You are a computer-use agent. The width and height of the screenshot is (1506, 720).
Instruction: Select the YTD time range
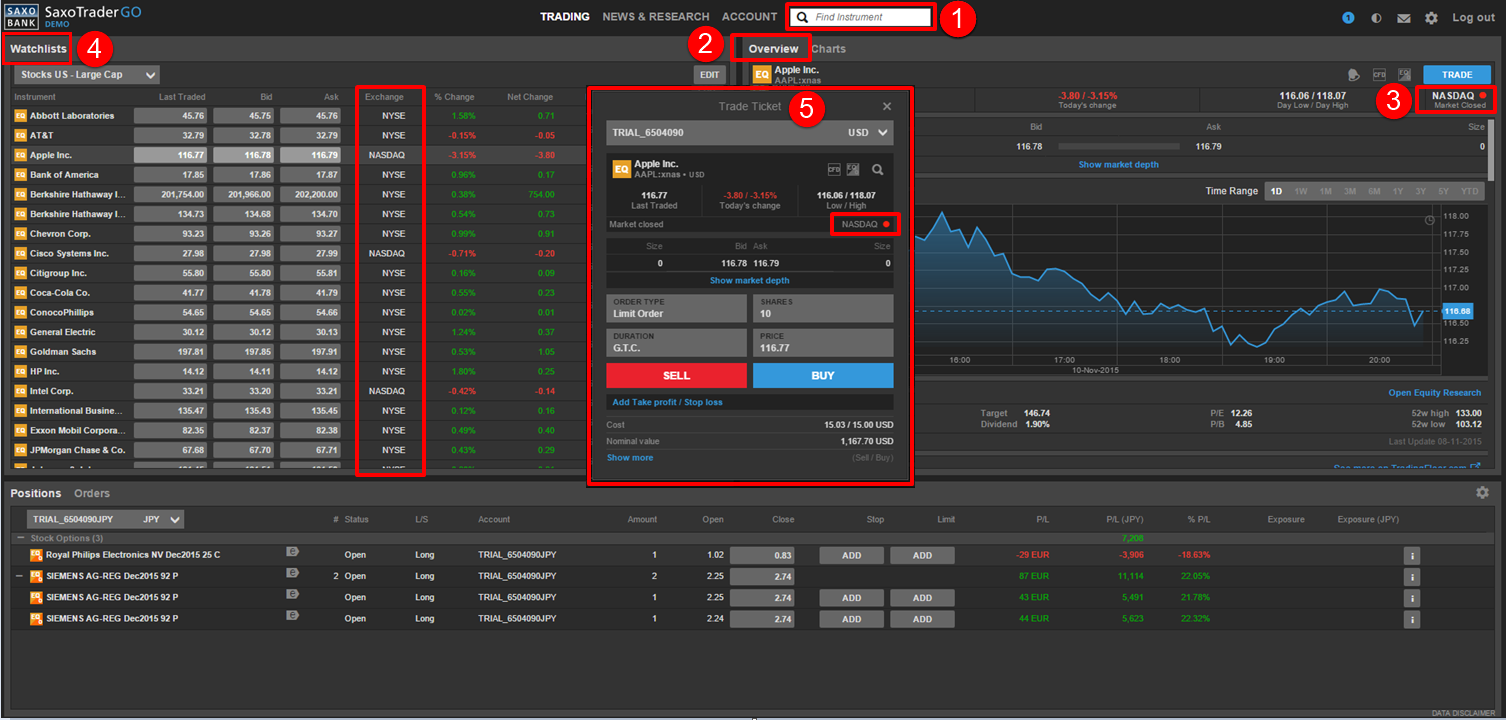1469,191
